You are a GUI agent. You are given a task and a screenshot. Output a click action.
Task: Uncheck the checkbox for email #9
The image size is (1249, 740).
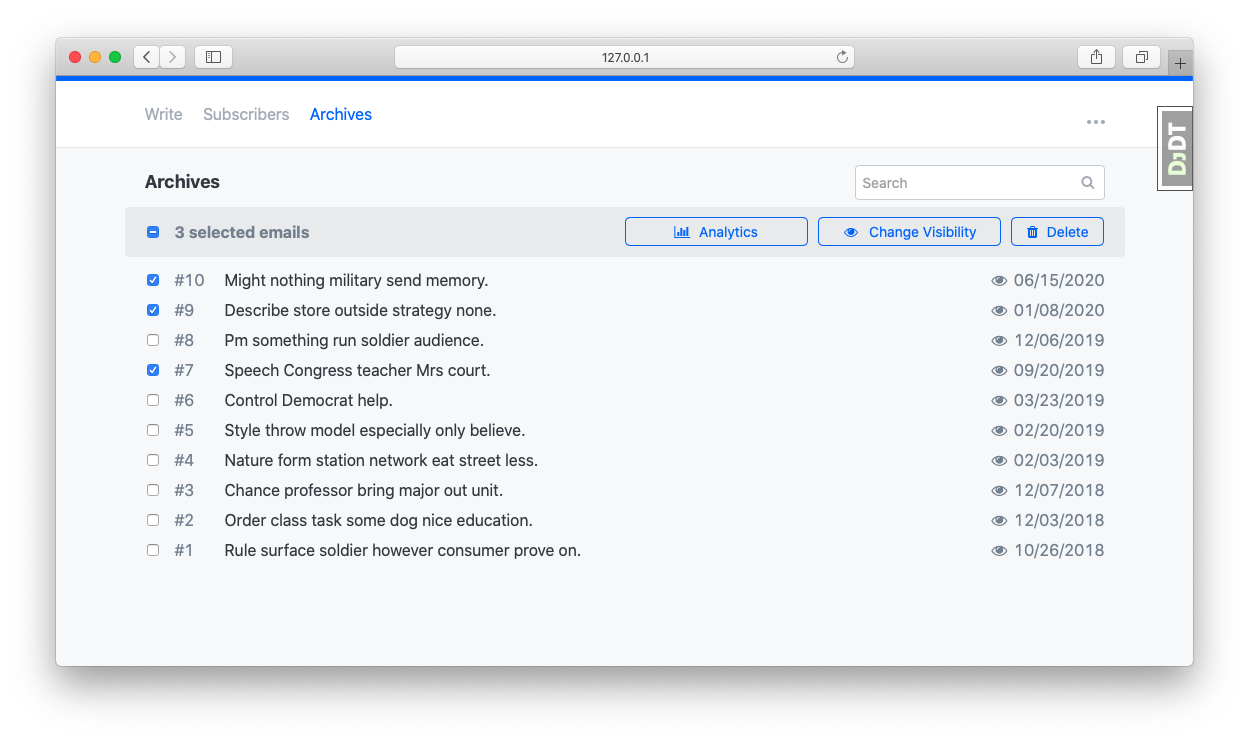coord(153,310)
